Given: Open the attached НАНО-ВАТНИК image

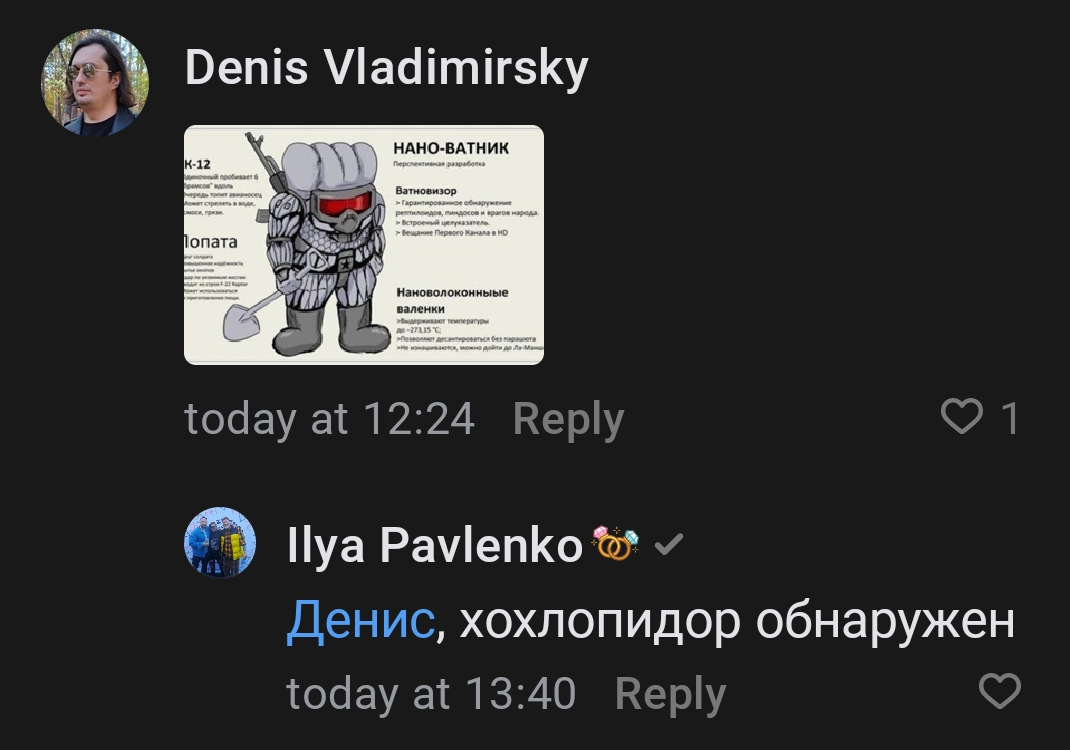Looking at the screenshot, I should pos(364,244).
